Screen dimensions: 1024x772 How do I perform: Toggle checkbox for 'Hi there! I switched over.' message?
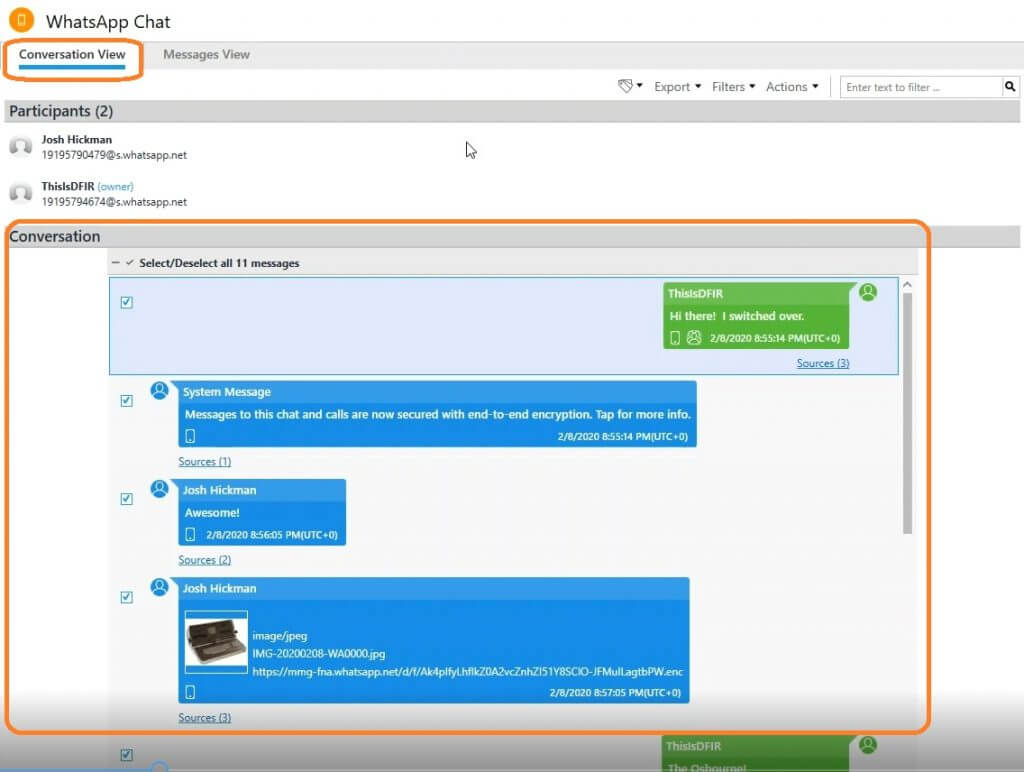click(127, 302)
